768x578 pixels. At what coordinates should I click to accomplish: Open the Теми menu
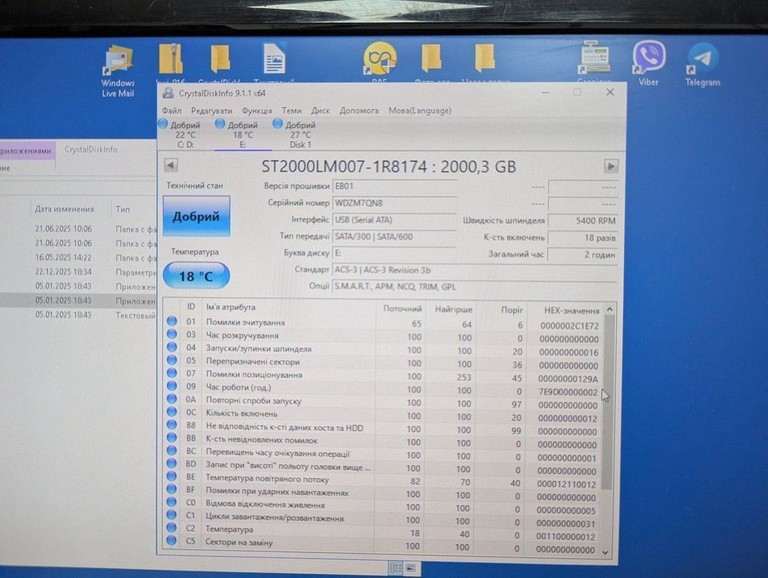tap(291, 111)
